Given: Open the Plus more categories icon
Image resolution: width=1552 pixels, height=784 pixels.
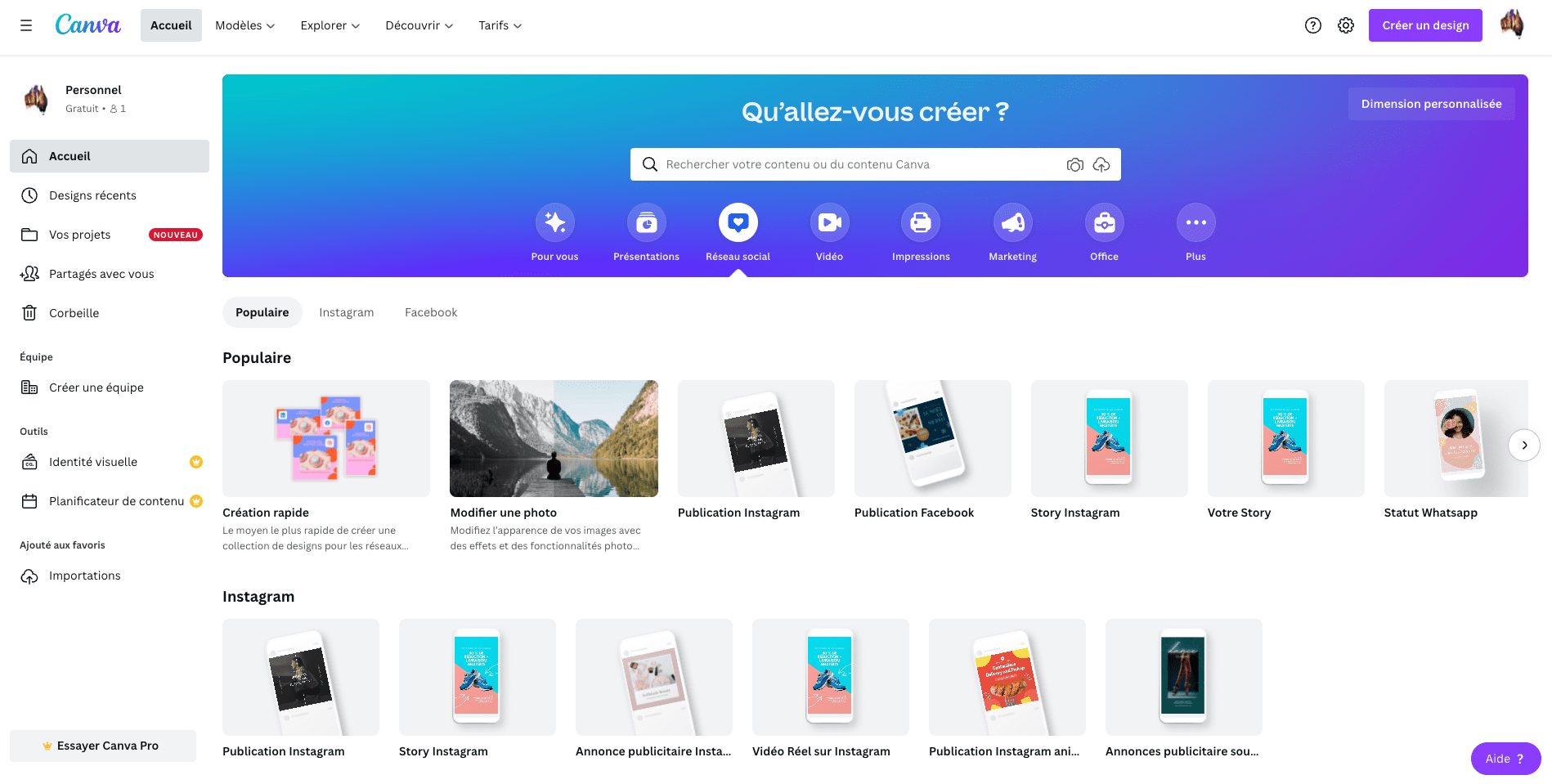Looking at the screenshot, I should coord(1195,222).
